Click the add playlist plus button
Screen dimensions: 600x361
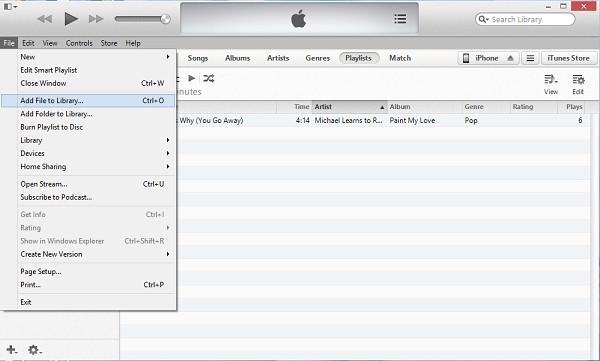[11, 350]
